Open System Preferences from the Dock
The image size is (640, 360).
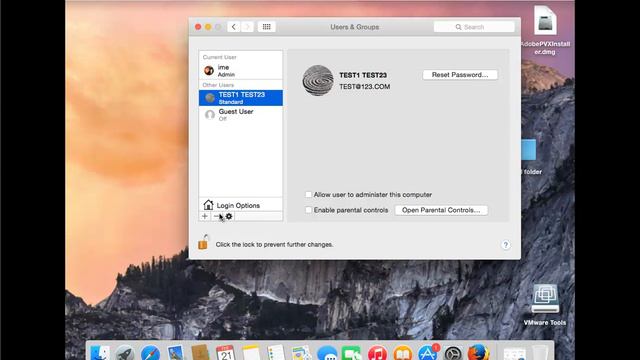point(453,352)
